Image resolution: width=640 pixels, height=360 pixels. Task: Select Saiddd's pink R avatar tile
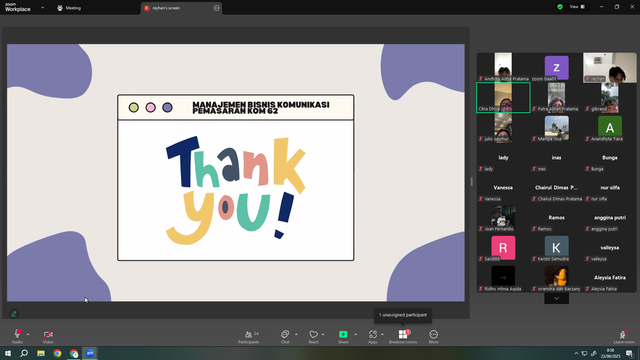(x=503, y=247)
